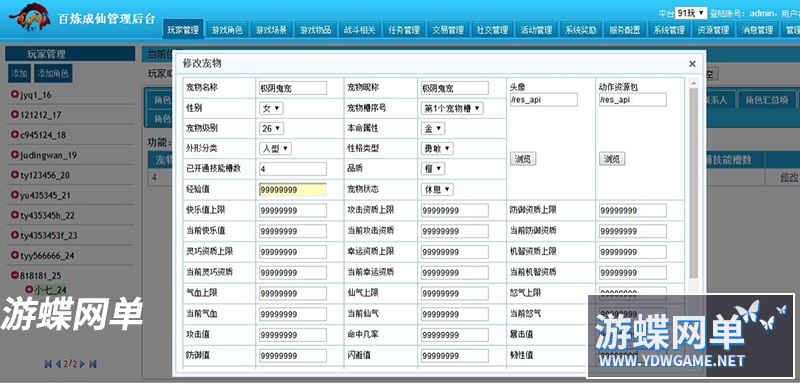Click the dialog's vertical scrollbar thumb
Image resolution: width=800 pixels, height=384 pixels.
pyautogui.click(x=693, y=183)
